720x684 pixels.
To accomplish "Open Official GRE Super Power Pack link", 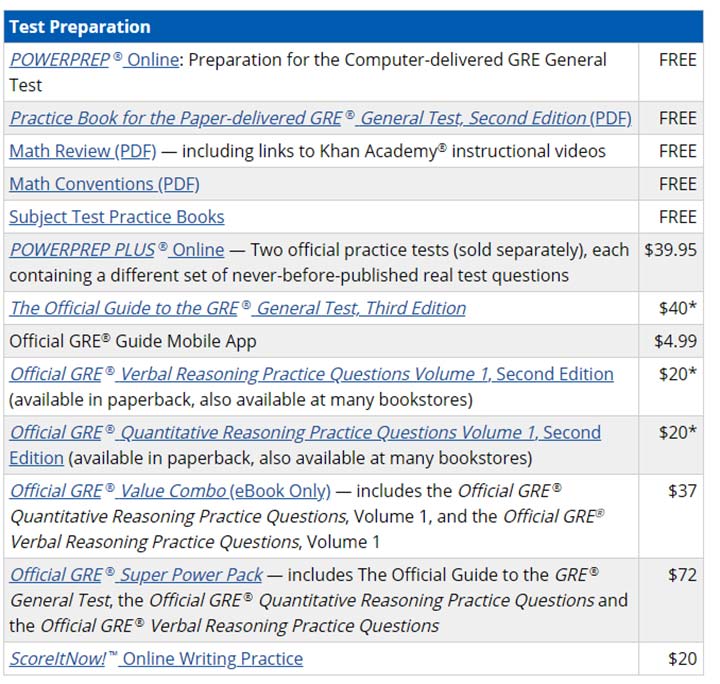I will click(136, 575).
